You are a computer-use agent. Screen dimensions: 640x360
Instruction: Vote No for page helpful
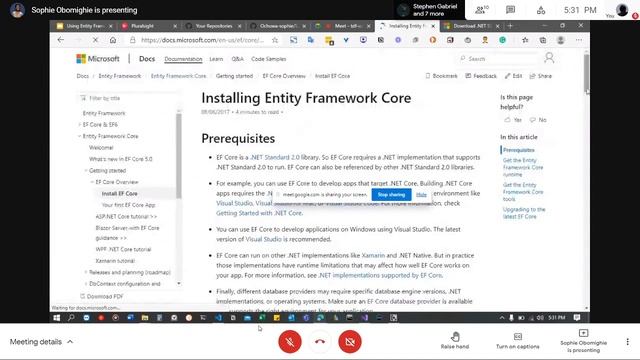click(x=538, y=120)
